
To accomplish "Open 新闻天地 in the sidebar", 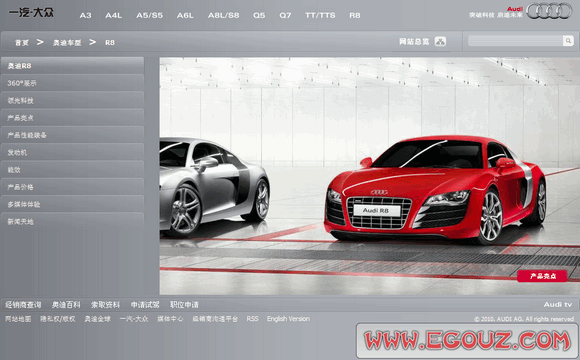I will (x=72, y=221).
